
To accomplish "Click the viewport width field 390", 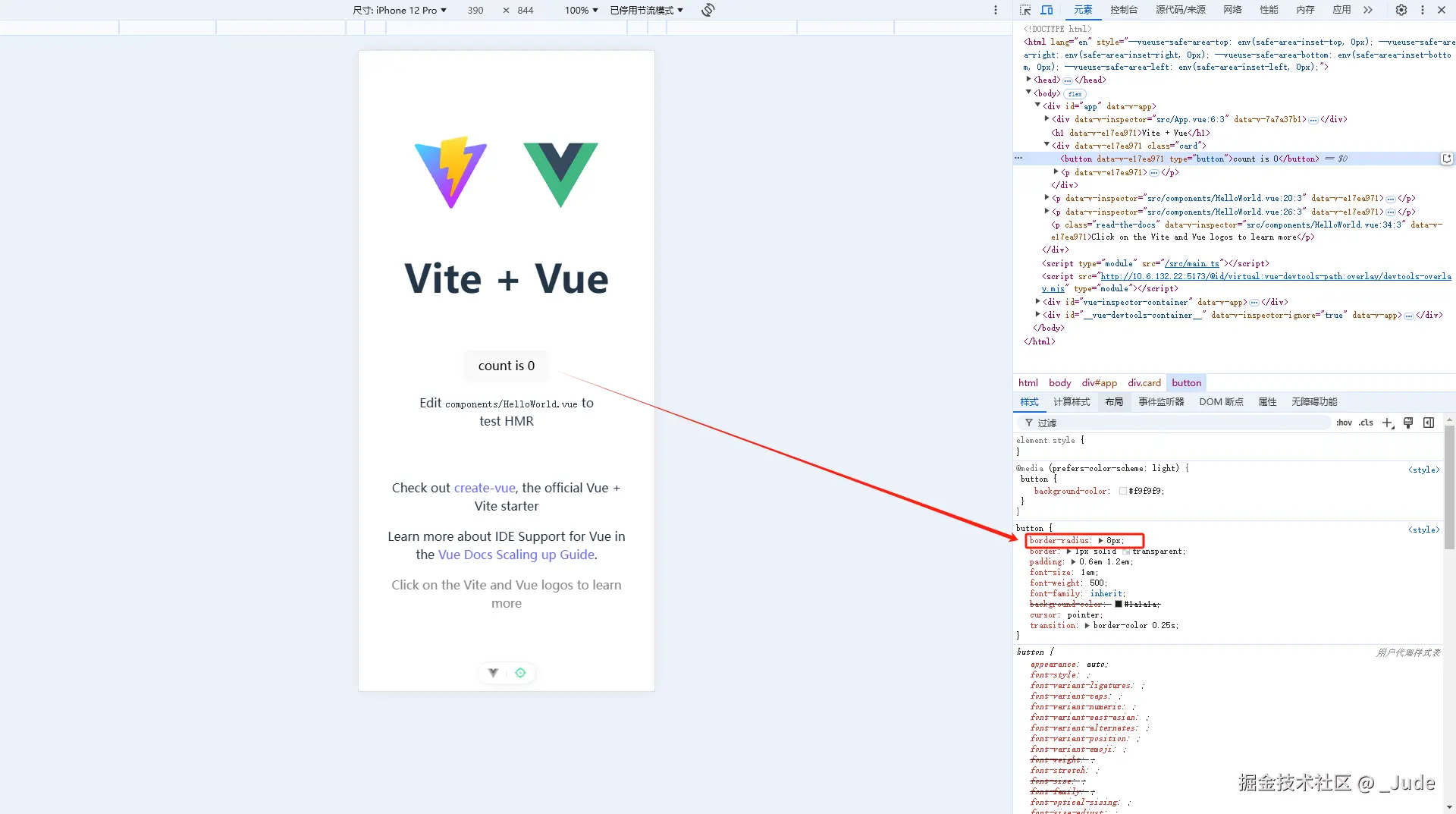I will tap(475, 10).
